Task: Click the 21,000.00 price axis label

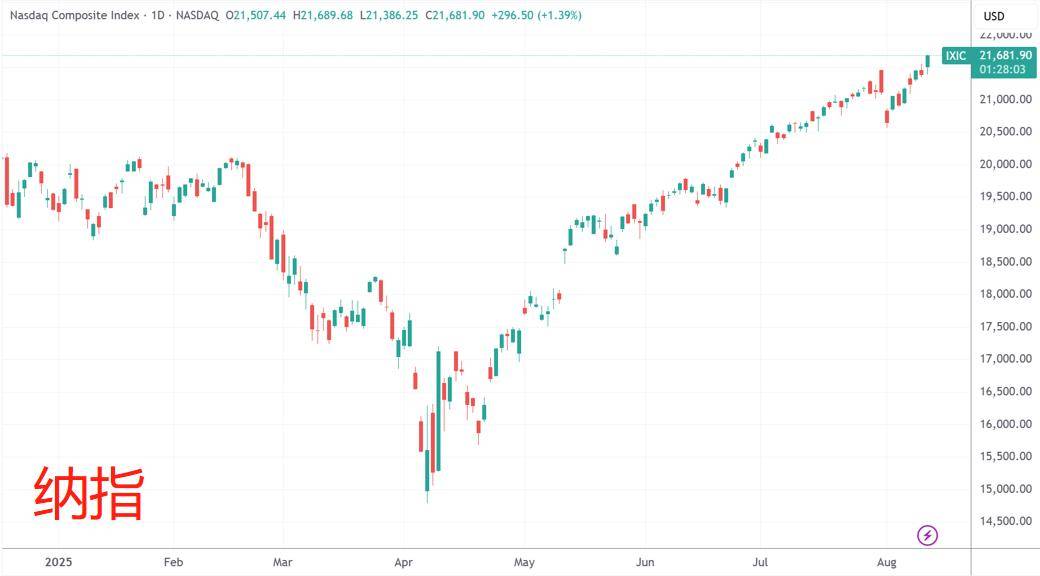Action: click(1006, 99)
